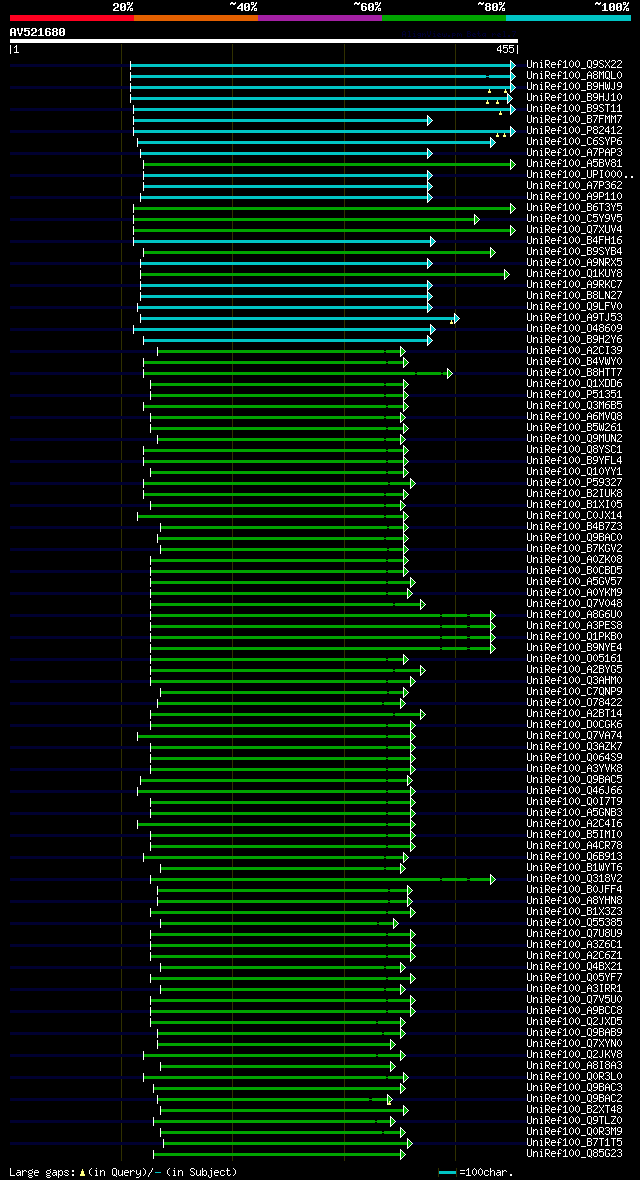Click UniRef100_A9P110 label
640x1180 pixels.
coord(574,196)
